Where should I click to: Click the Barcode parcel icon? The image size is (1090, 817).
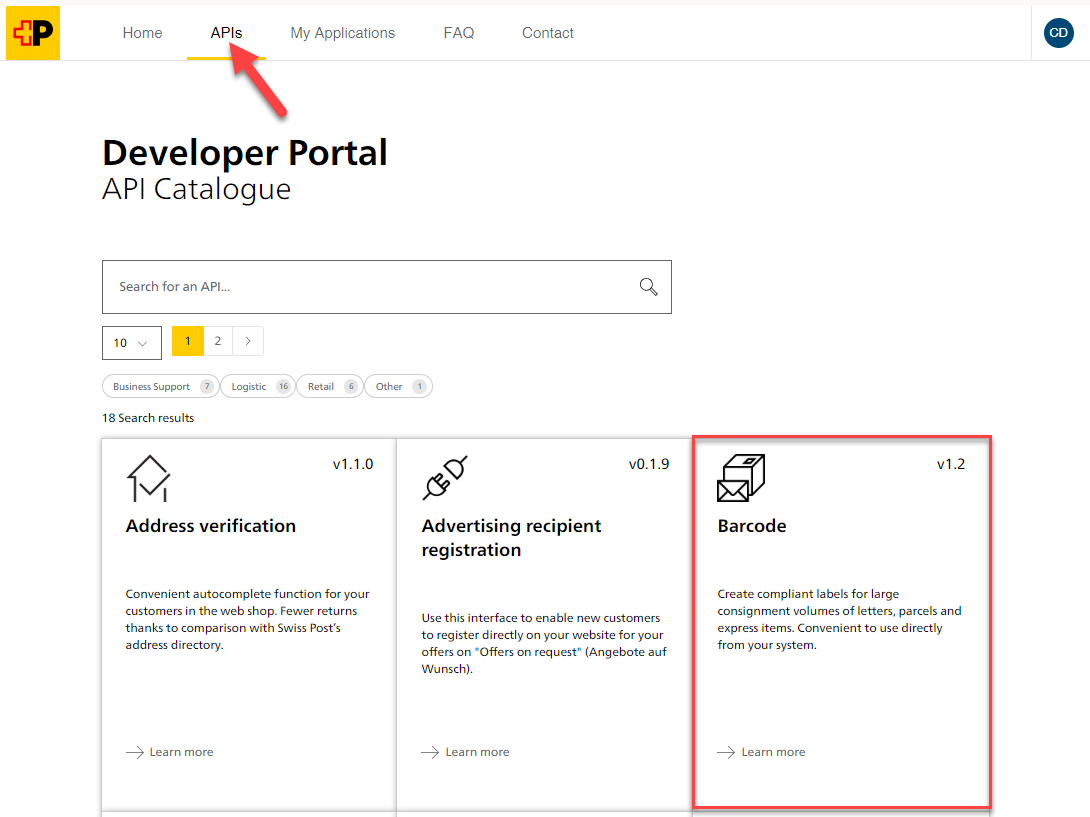pyautogui.click(x=741, y=478)
